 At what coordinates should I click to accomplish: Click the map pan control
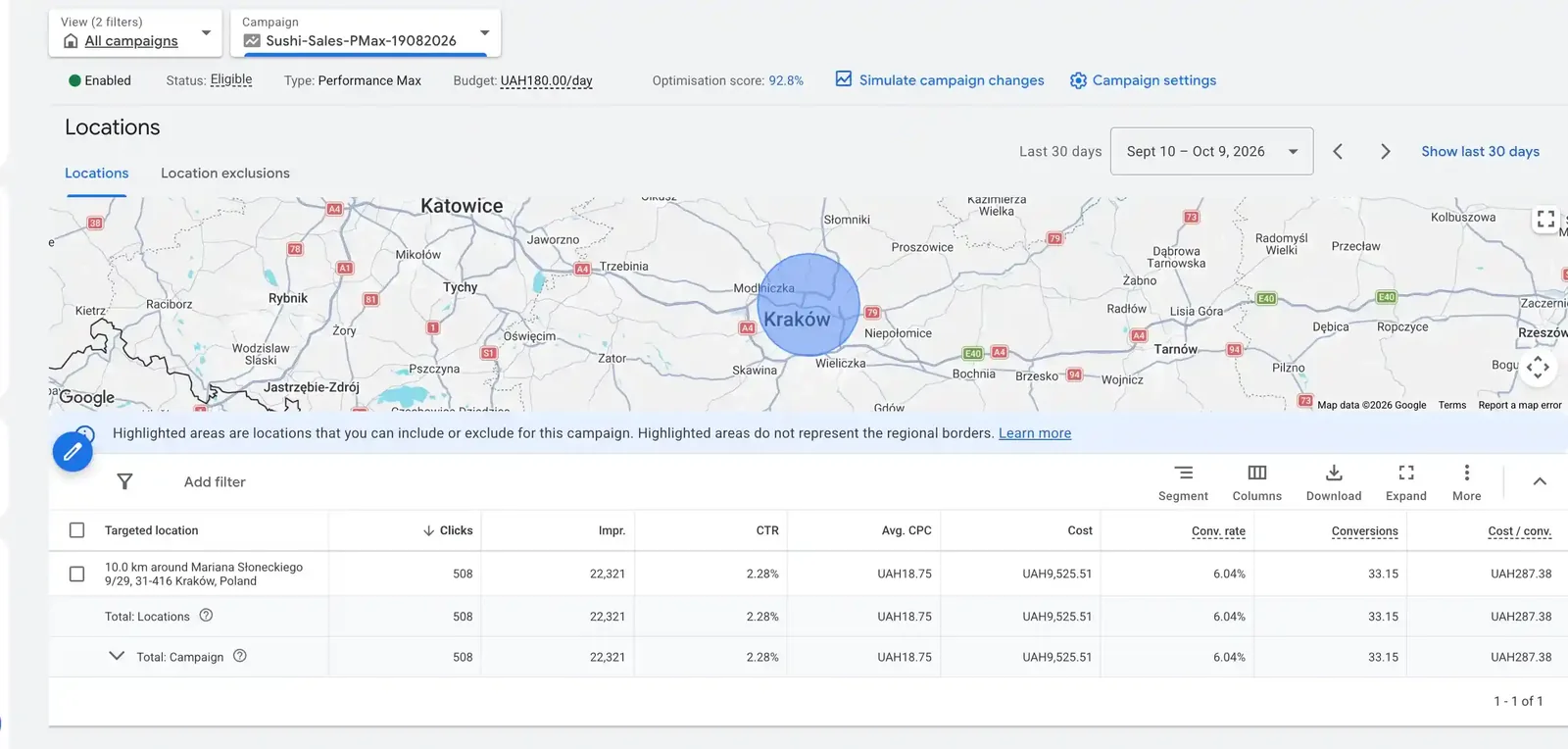point(1539,368)
